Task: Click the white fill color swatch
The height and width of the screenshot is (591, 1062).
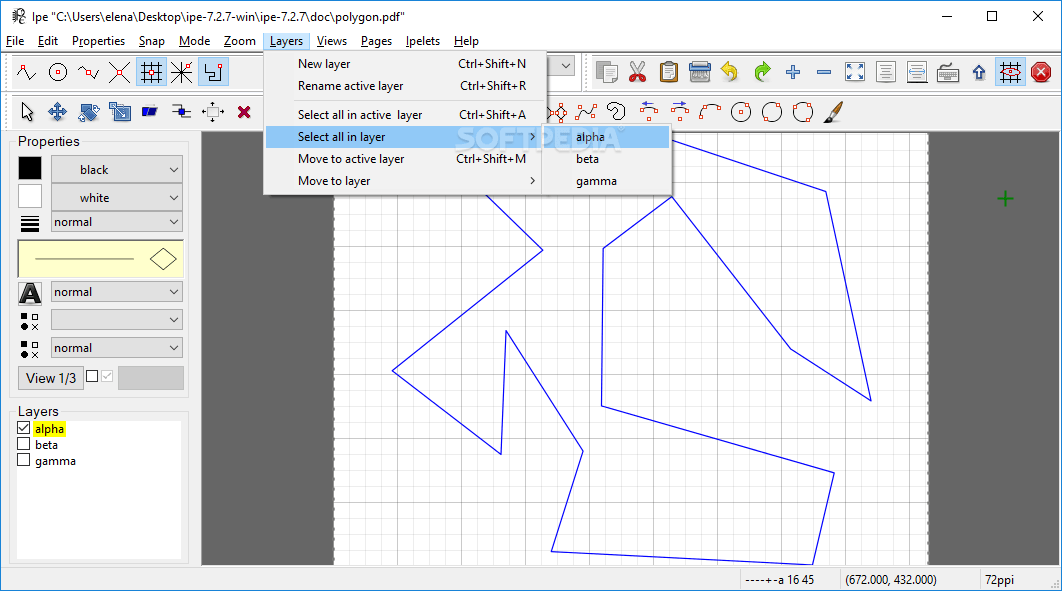Action: pyautogui.click(x=30, y=196)
